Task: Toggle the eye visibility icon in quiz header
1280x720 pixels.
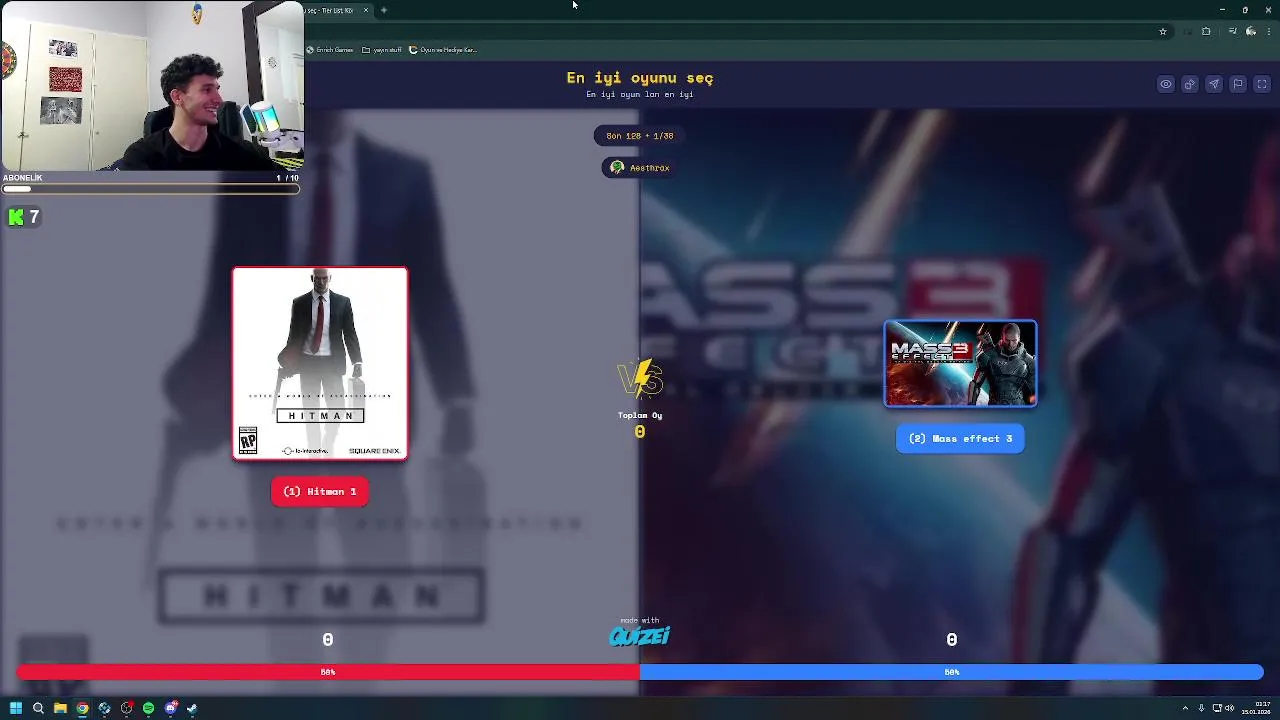Action: pyautogui.click(x=1166, y=84)
